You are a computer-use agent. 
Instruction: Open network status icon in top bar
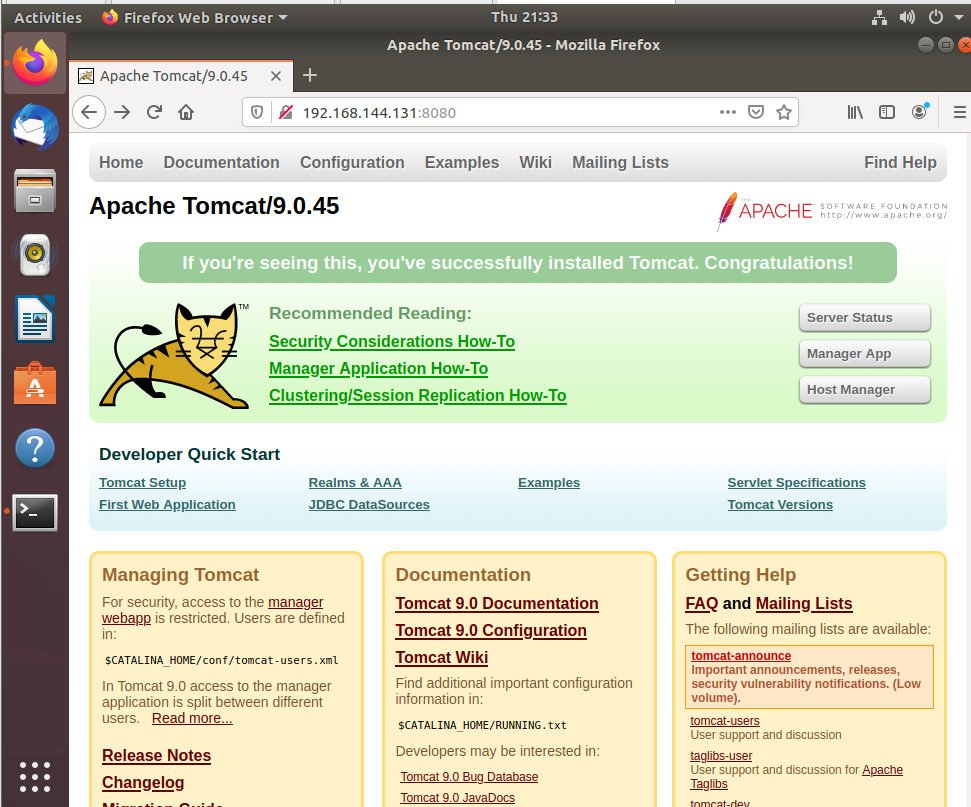pos(879,17)
